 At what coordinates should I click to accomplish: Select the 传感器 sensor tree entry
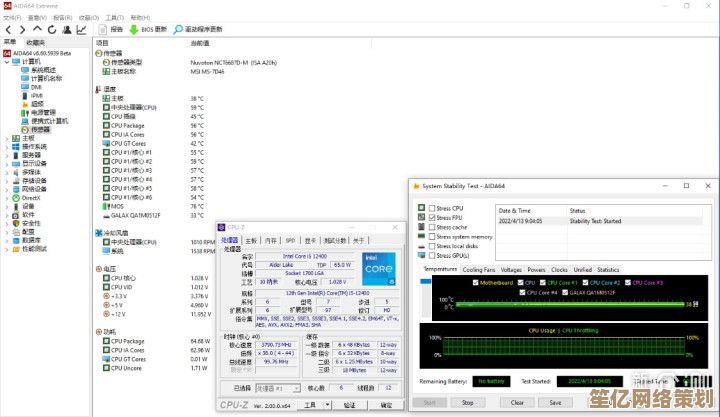[x=40, y=130]
